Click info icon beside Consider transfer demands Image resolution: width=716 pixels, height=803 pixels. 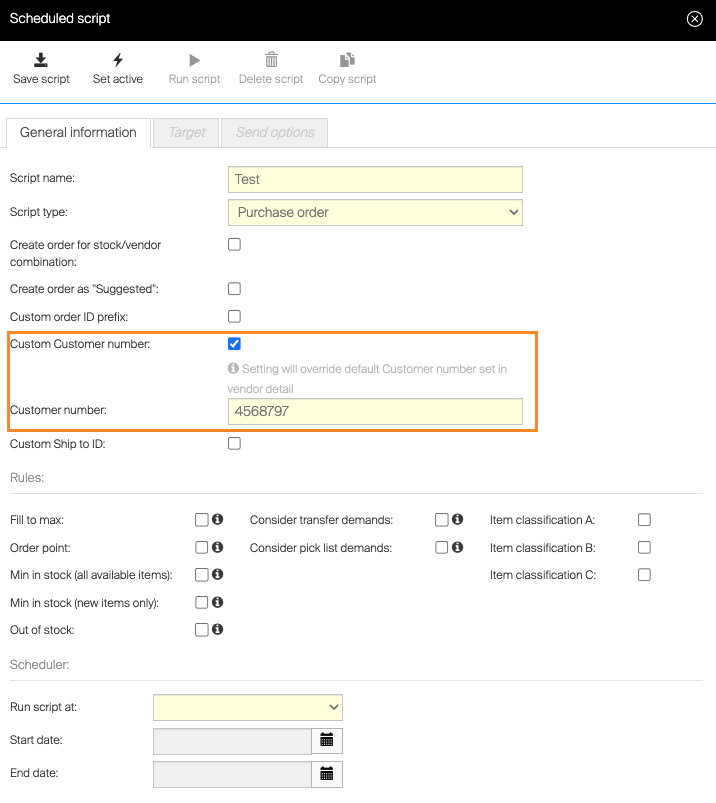(457, 520)
